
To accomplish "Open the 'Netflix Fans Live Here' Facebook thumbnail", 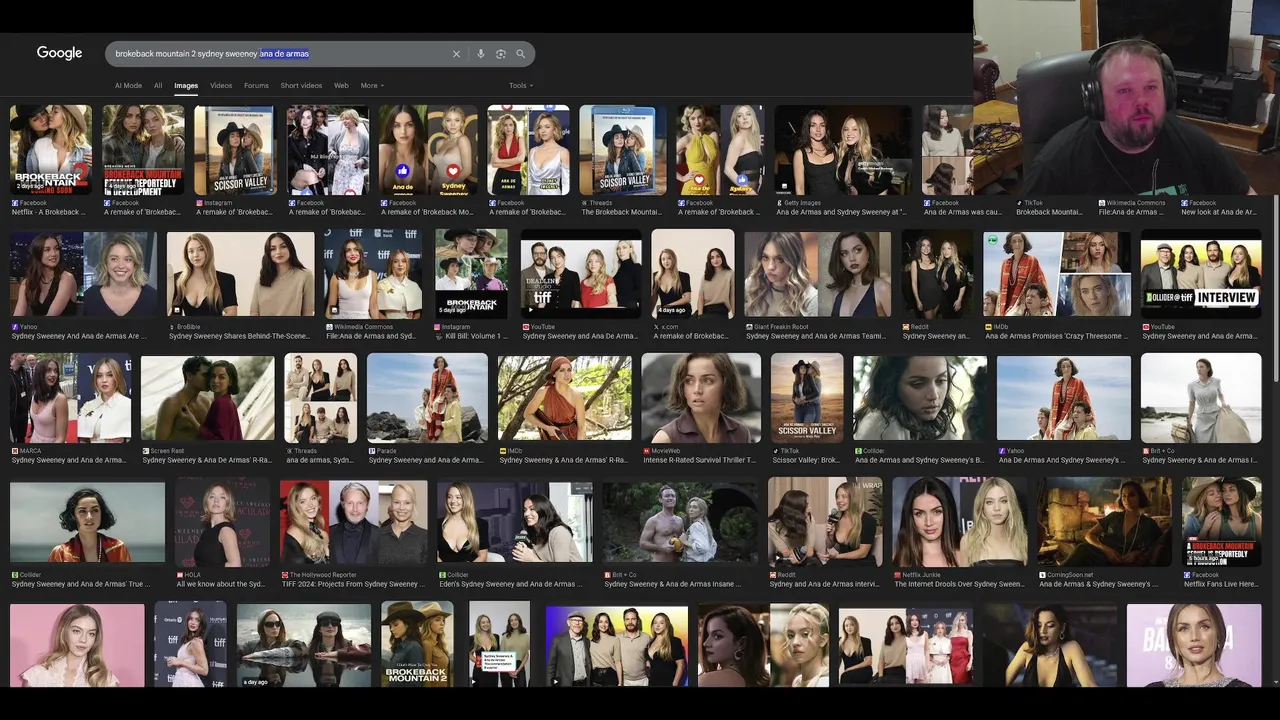I will pyautogui.click(x=1222, y=521).
